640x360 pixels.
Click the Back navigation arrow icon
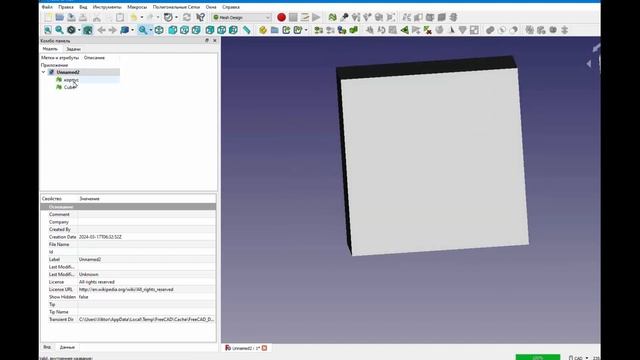coord(101,30)
